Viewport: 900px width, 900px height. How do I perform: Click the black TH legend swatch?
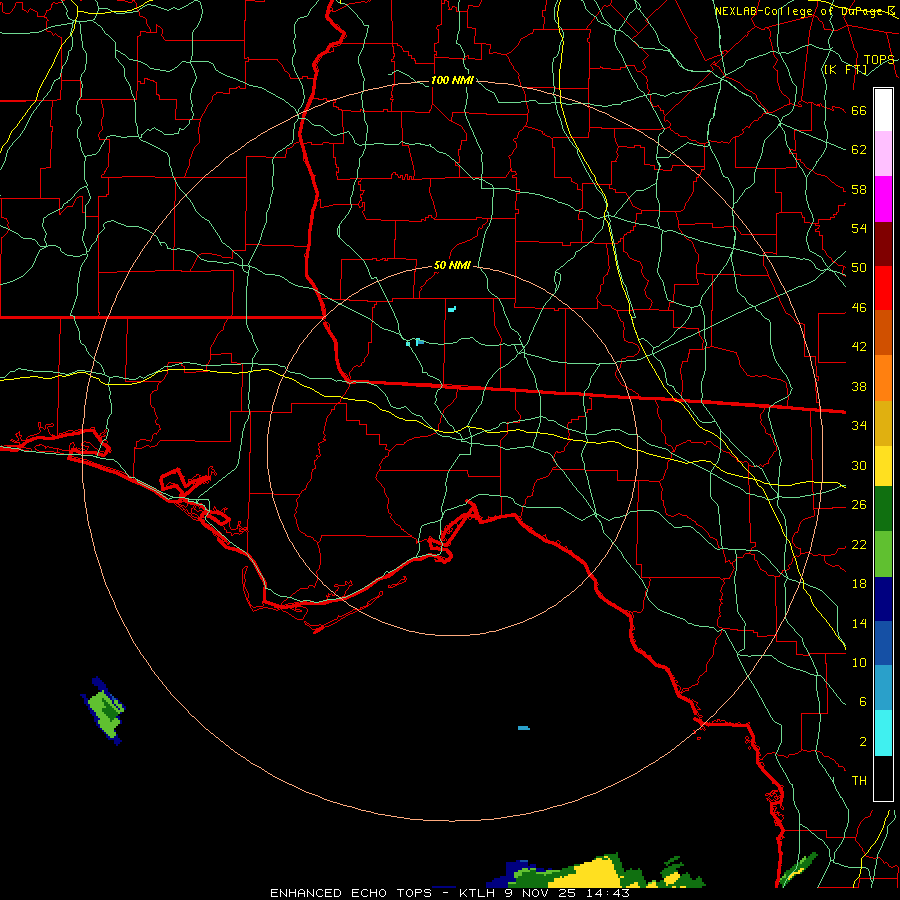pos(883,778)
